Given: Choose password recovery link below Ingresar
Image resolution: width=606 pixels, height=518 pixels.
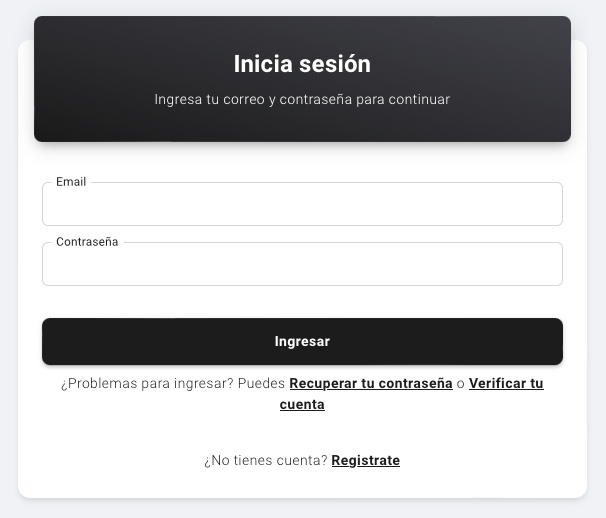Looking at the screenshot, I should (x=370, y=384).
